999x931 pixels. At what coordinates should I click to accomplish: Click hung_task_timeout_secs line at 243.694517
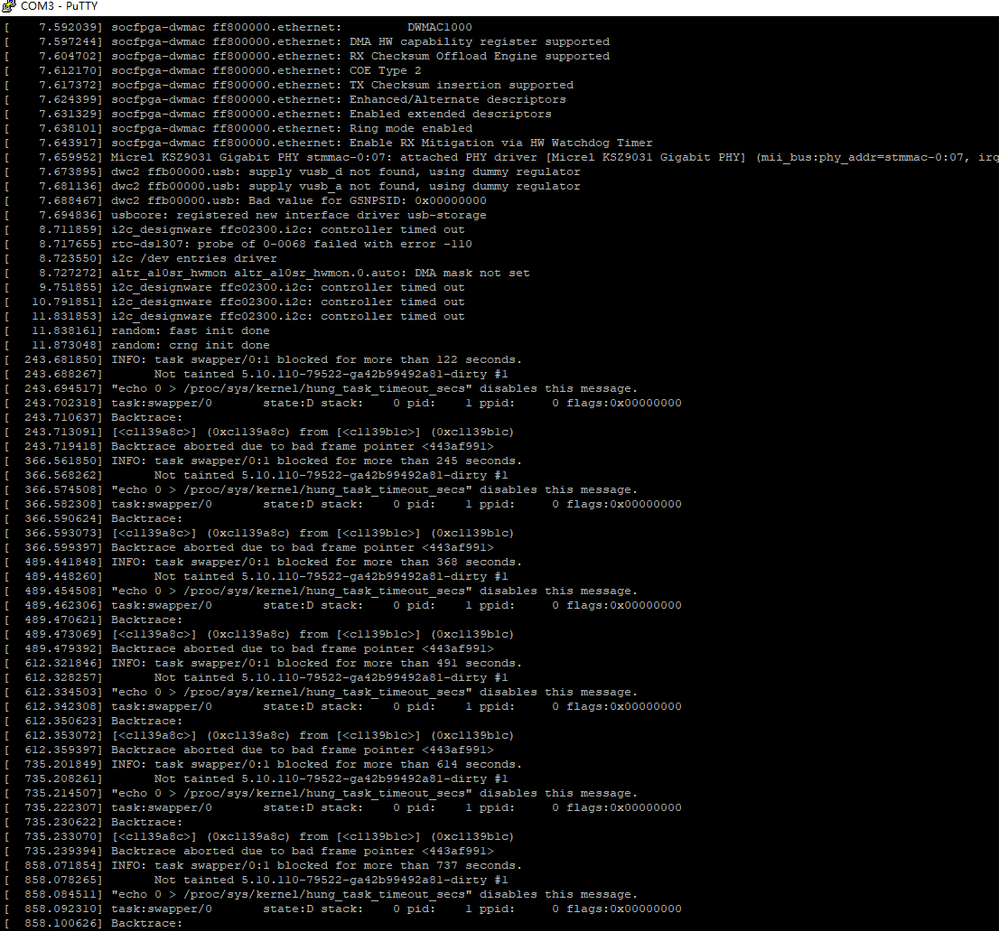321,389
